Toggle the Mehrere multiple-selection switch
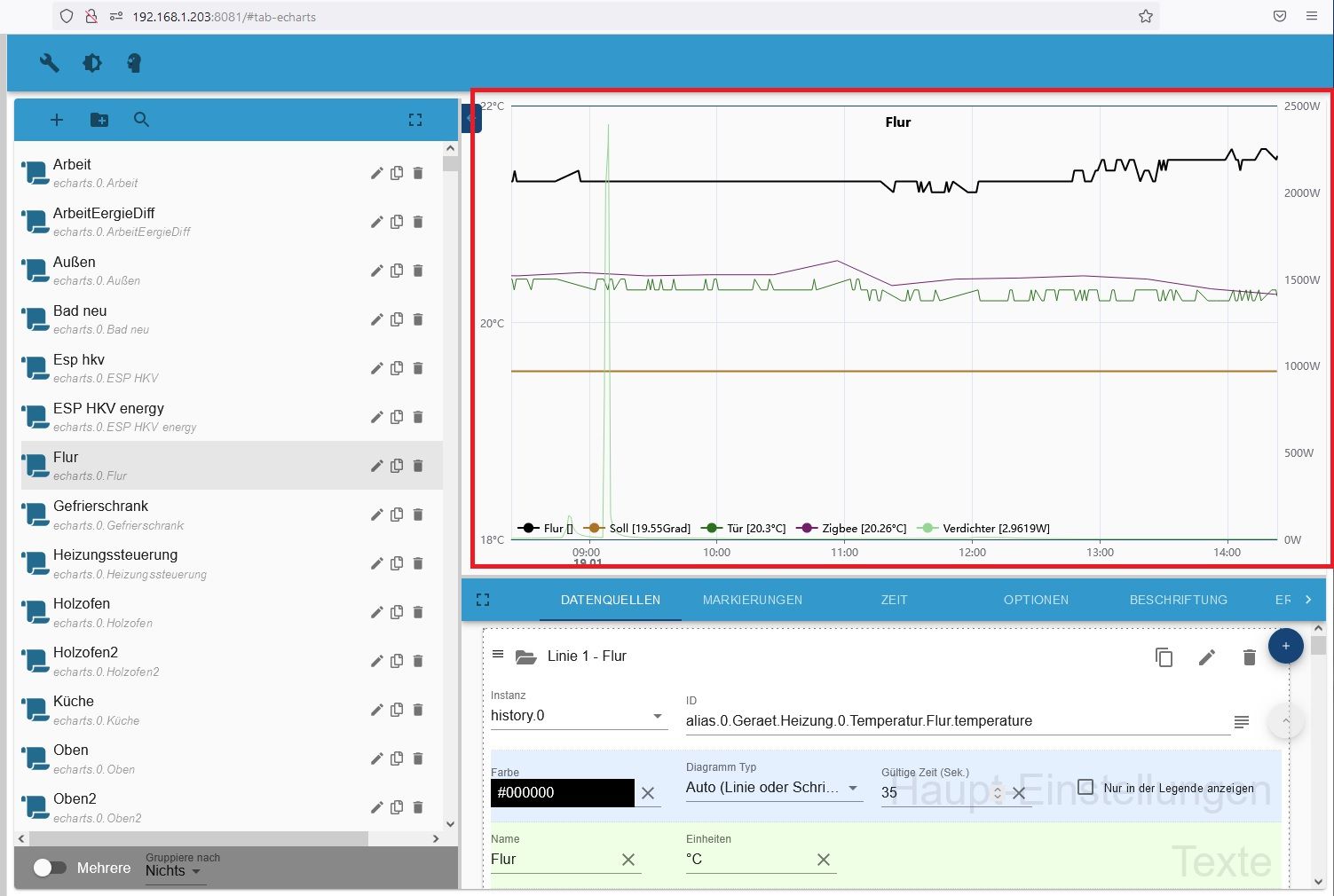This screenshot has height=896, width=1334. point(50,868)
